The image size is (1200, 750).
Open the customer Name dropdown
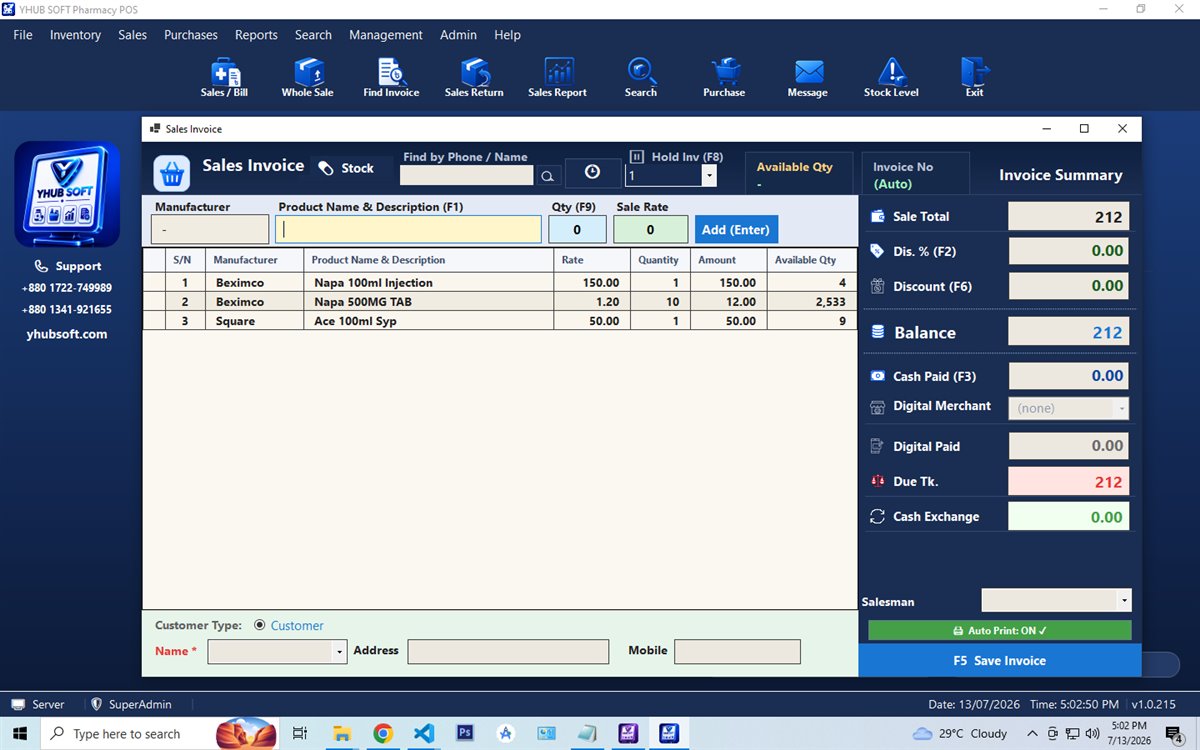click(x=340, y=652)
